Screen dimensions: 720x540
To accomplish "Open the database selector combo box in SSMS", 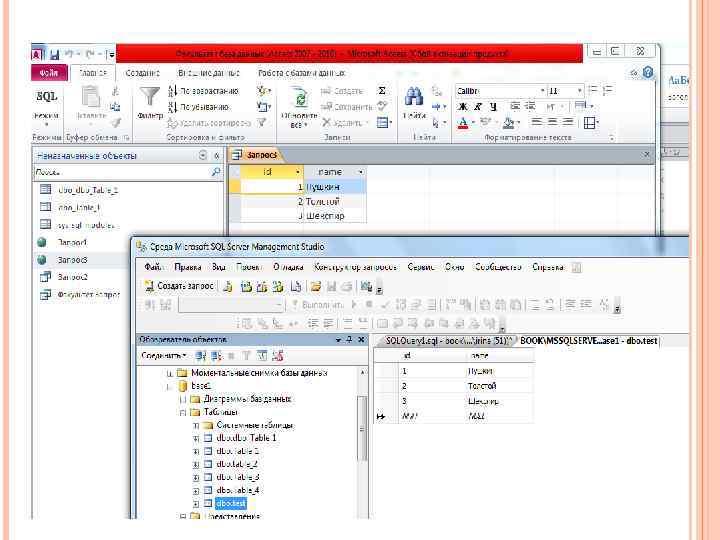I will [231, 304].
